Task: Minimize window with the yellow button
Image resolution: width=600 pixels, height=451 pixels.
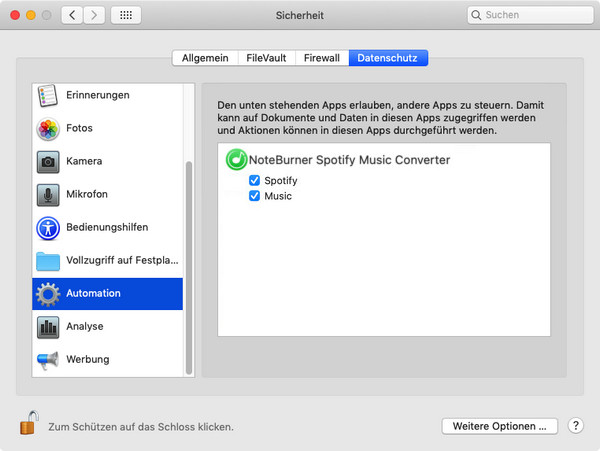Action: (x=31, y=15)
